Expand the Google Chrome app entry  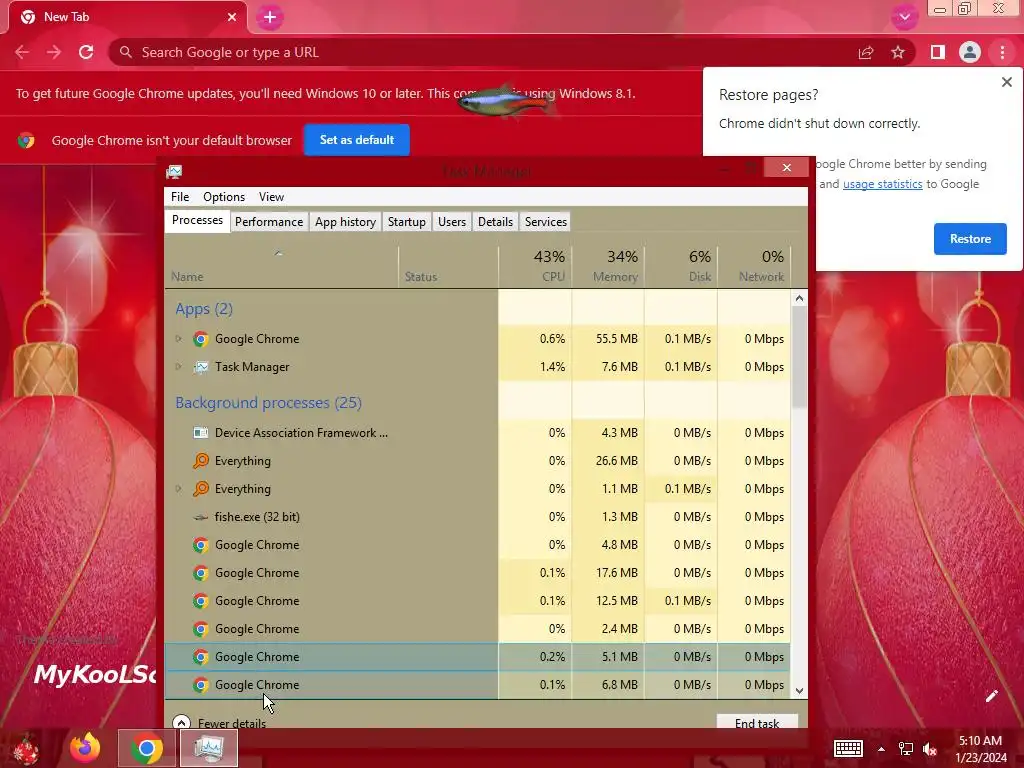(x=178, y=339)
